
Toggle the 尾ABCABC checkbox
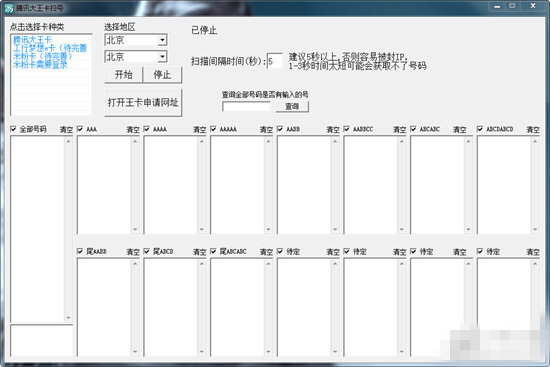(x=213, y=251)
